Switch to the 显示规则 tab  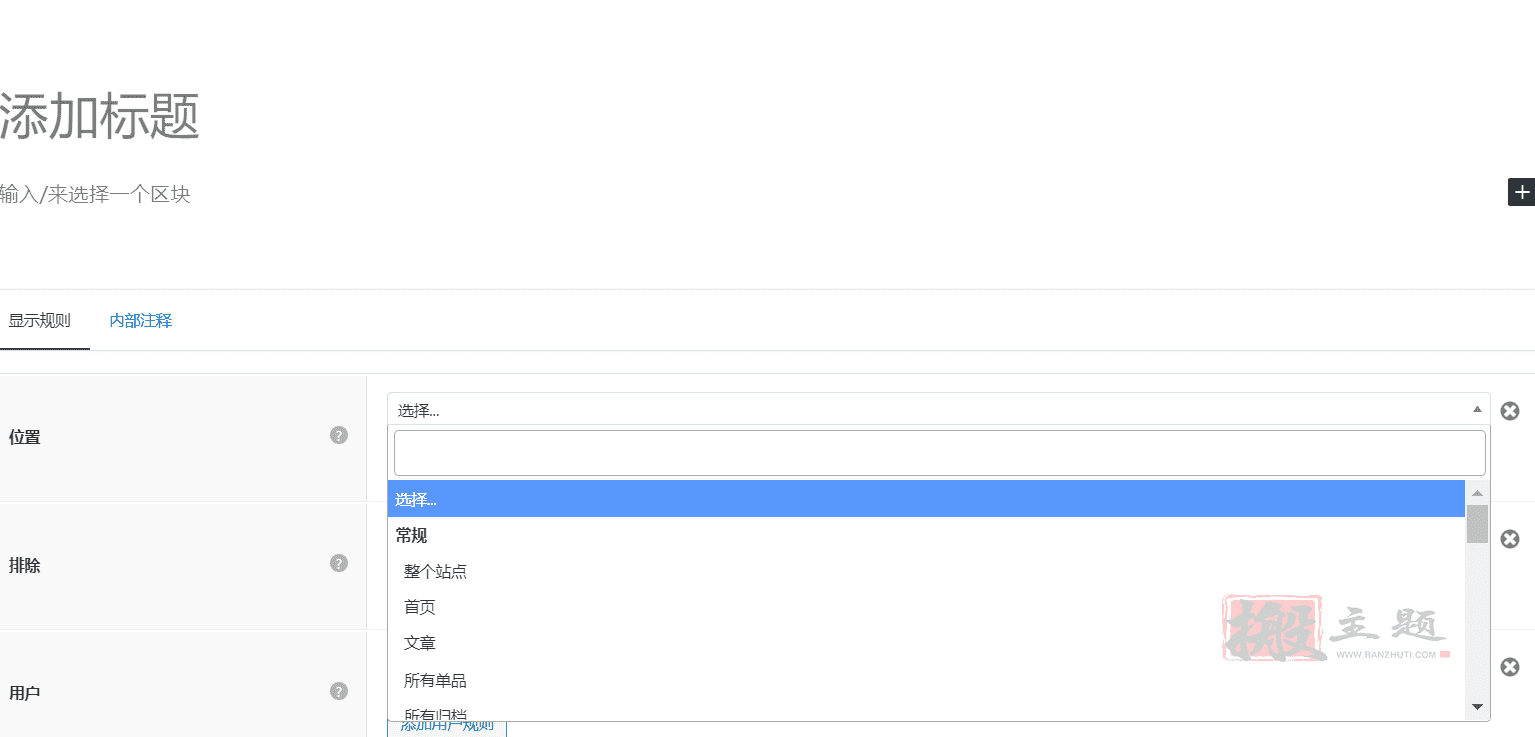coord(40,321)
